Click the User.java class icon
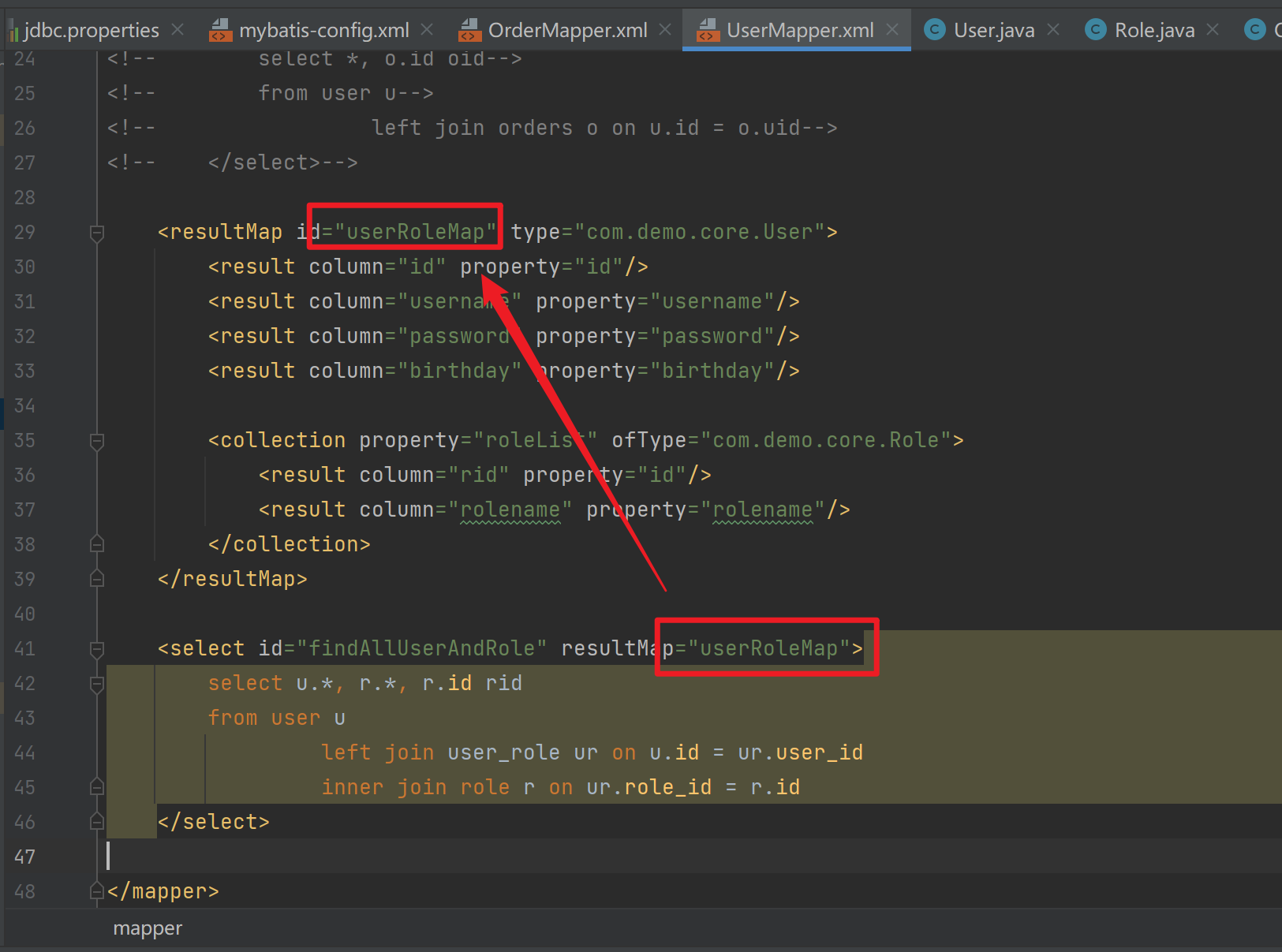 click(x=935, y=30)
